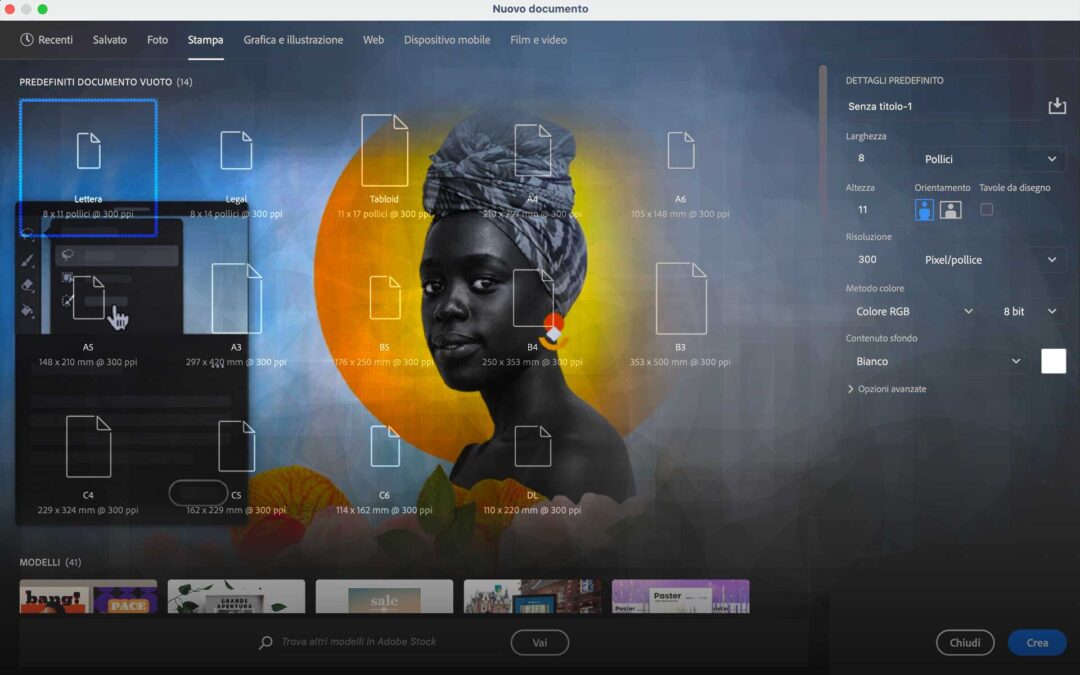This screenshot has width=1080, height=675.
Task: Switch to the Web tab
Action: [373, 40]
